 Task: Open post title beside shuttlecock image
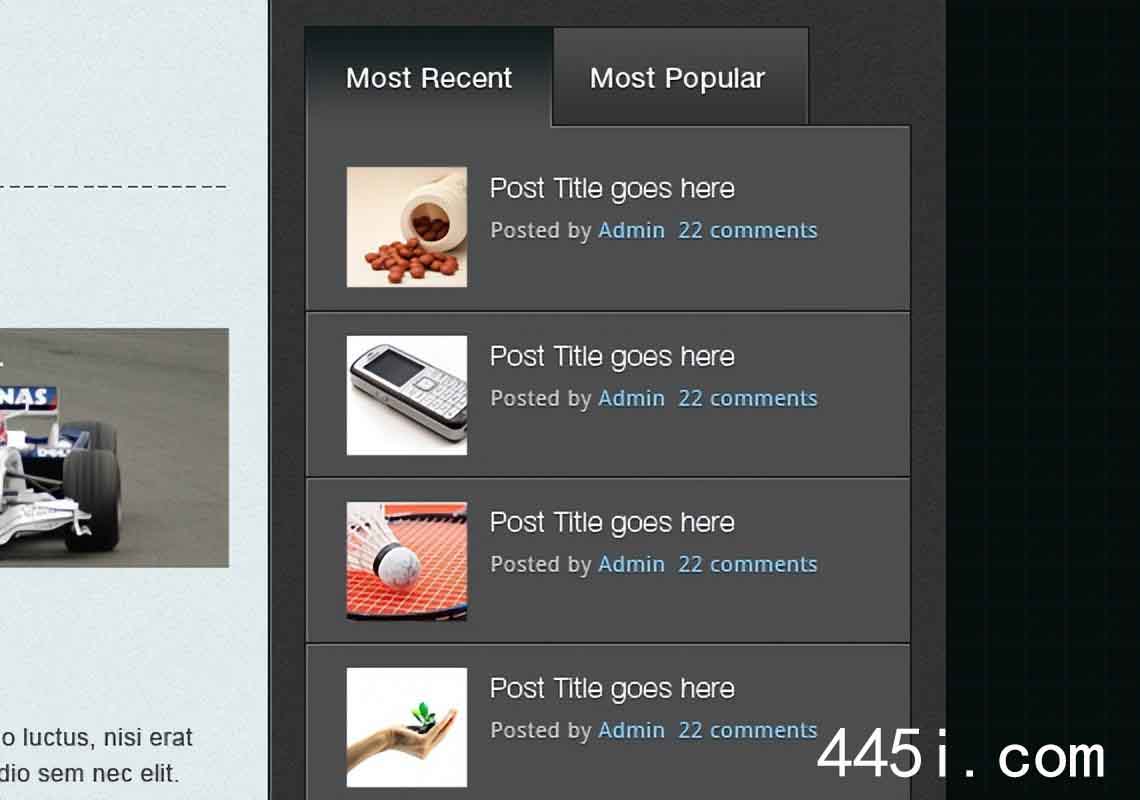[x=612, y=523]
